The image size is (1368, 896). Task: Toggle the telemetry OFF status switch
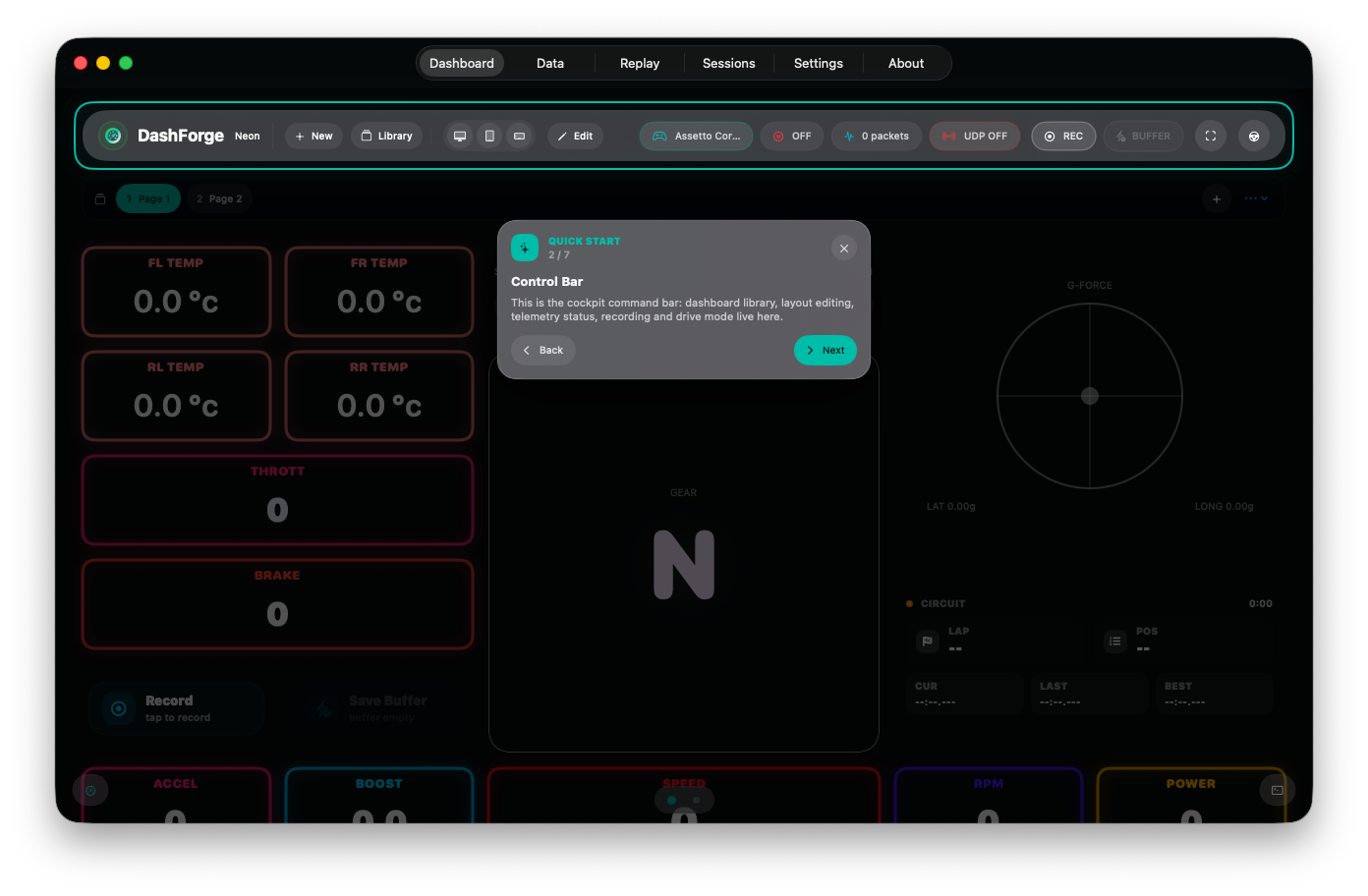(792, 136)
